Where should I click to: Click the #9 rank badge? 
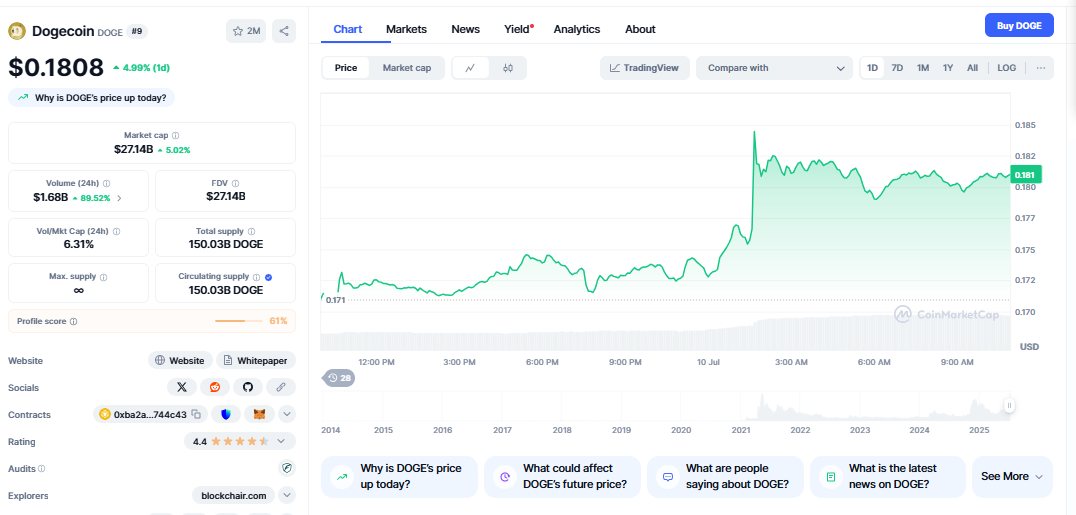(x=137, y=31)
